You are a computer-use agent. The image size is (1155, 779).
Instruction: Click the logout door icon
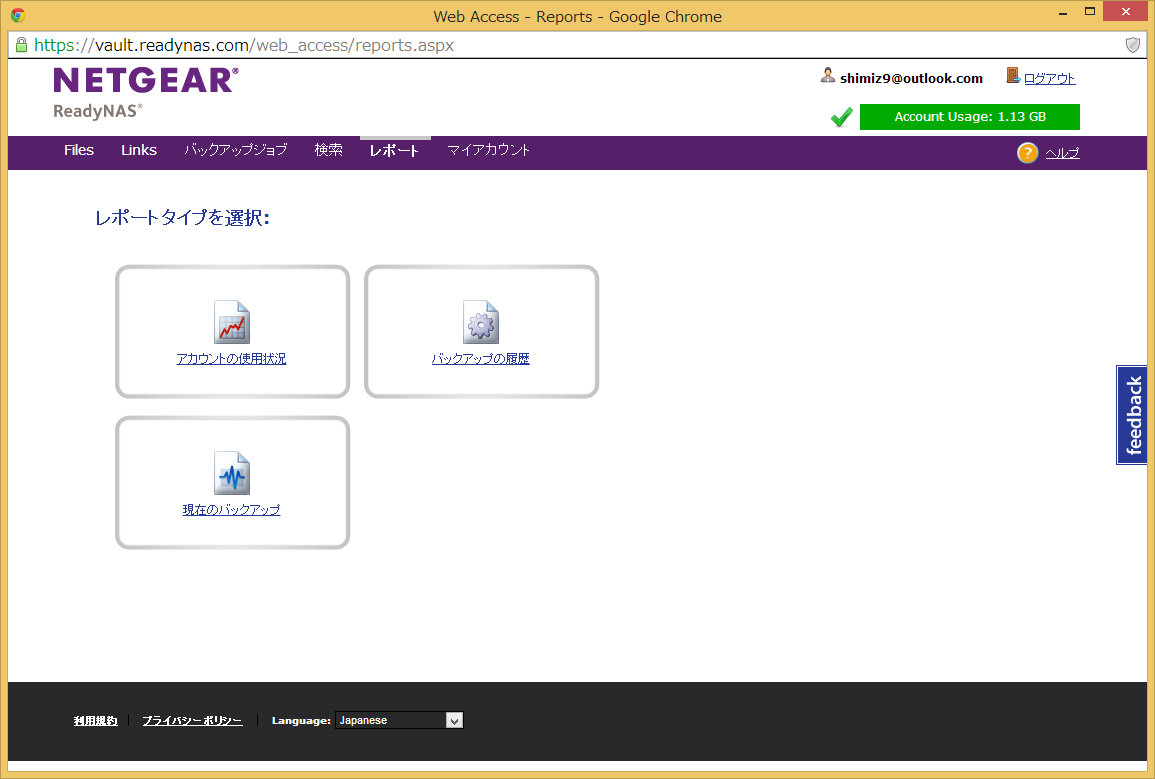1013,76
